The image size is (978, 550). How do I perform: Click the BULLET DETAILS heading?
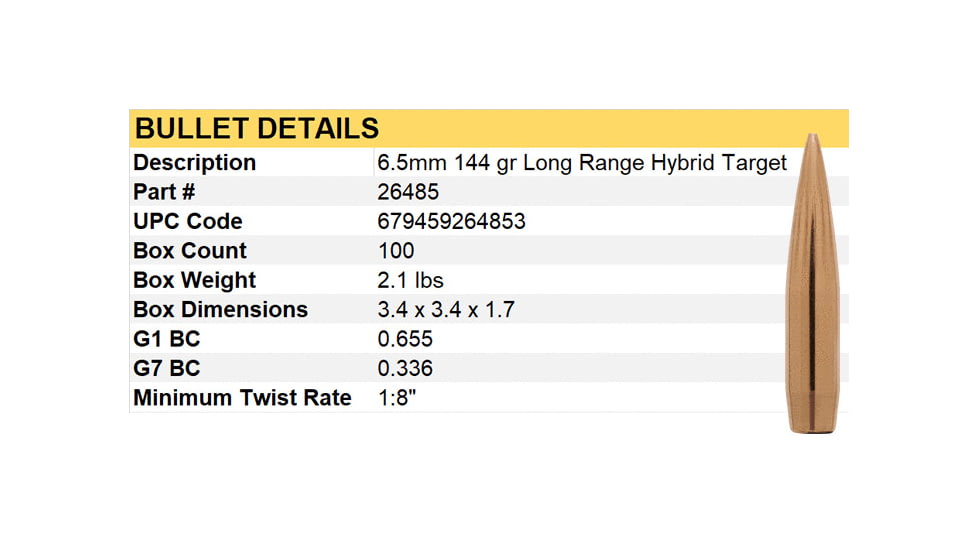click(257, 128)
